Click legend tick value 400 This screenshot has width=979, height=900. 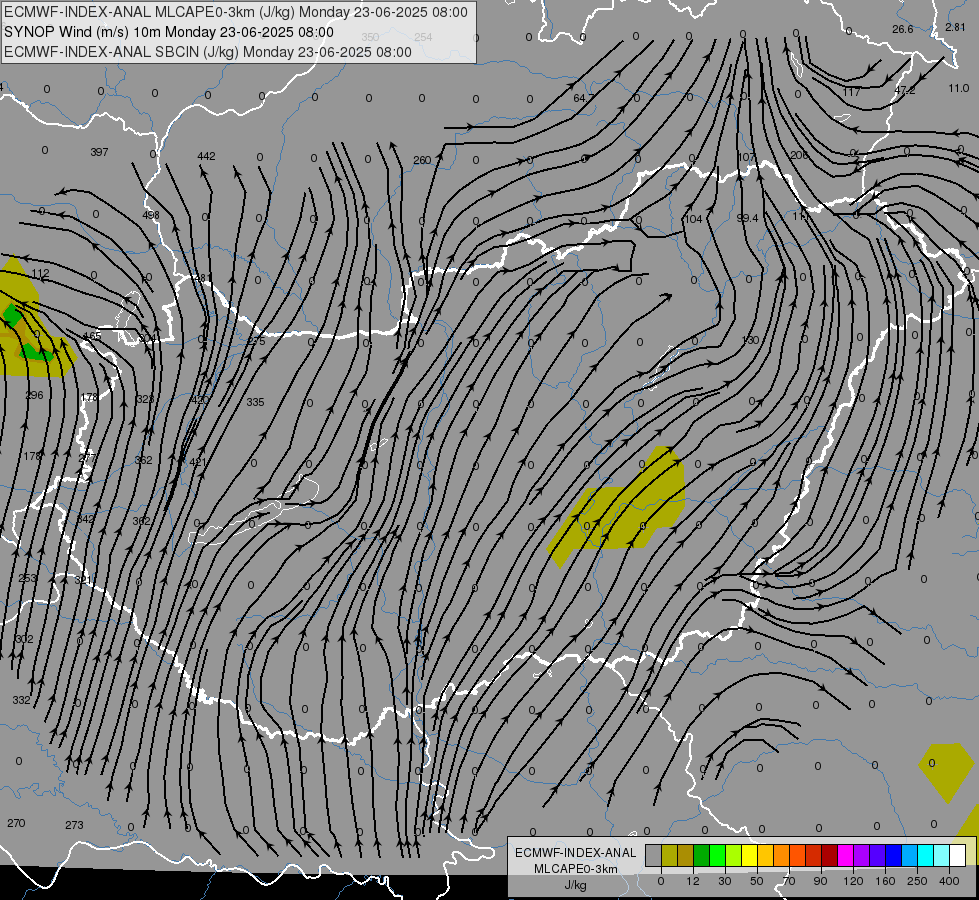tap(949, 881)
